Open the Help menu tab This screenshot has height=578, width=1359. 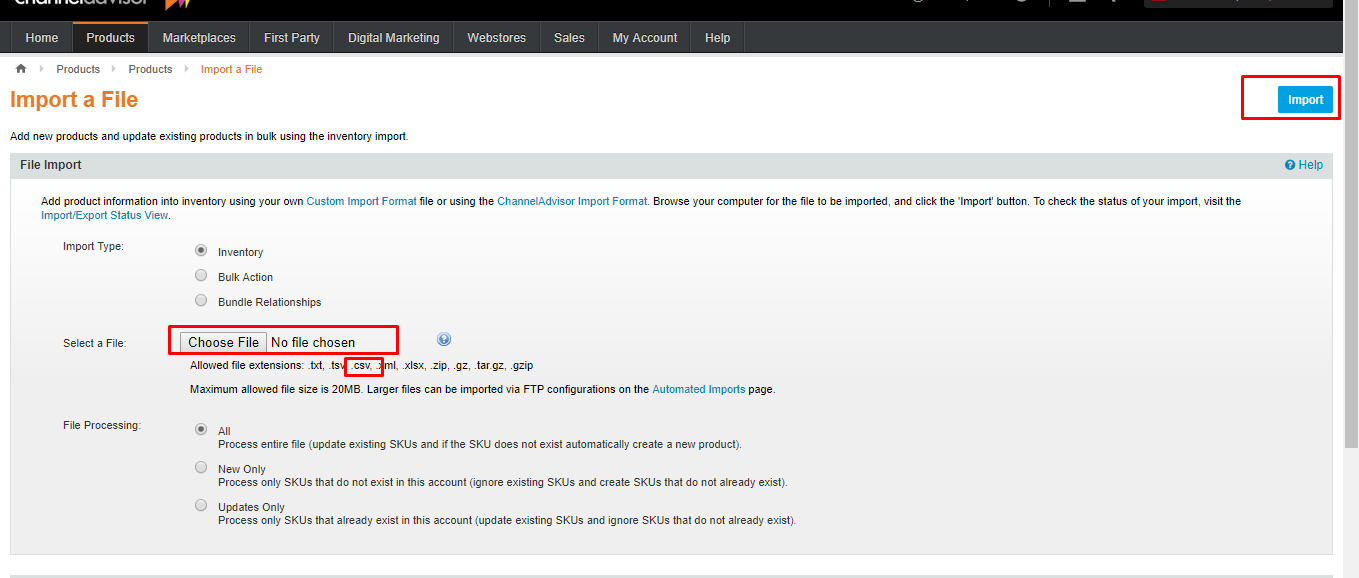click(x=717, y=38)
